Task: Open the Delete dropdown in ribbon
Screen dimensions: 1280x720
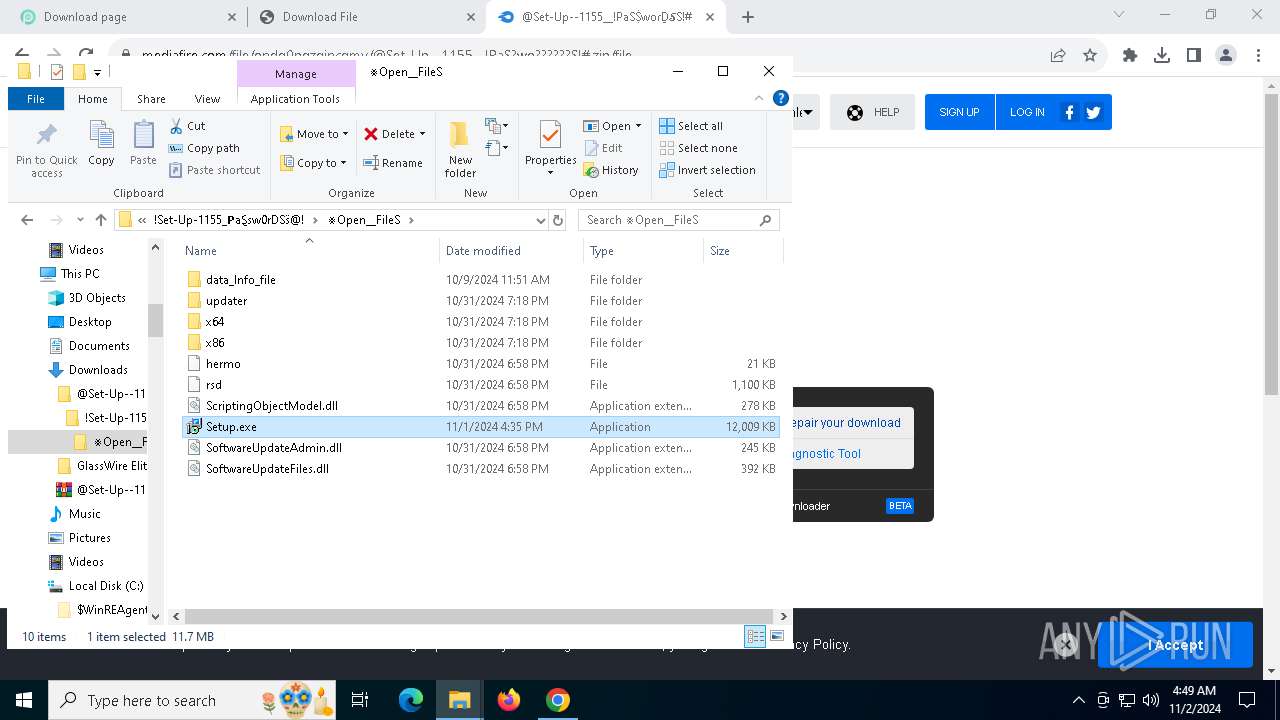Action: (394, 134)
